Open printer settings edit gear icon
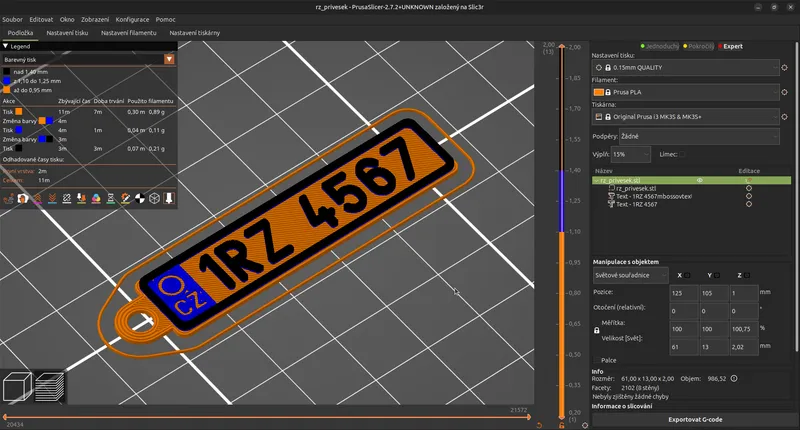The width and height of the screenshot is (800, 430). pyautogui.click(x=785, y=117)
